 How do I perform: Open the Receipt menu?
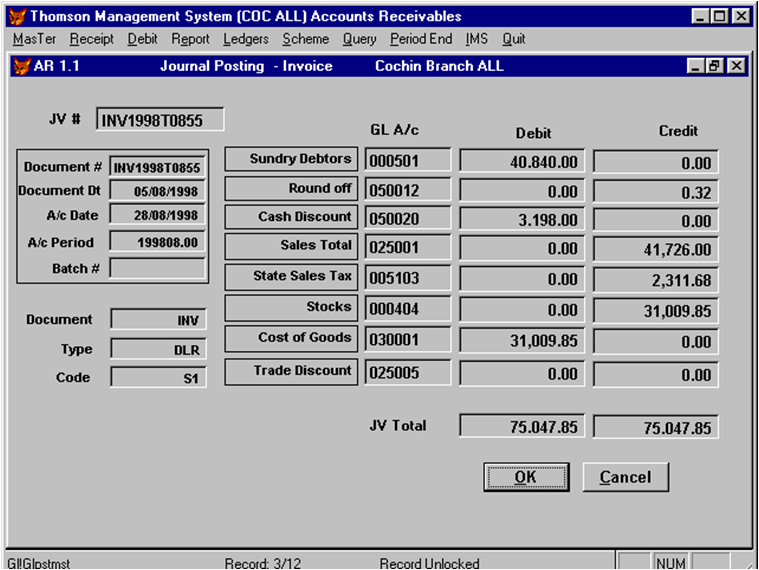tap(91, 39)
